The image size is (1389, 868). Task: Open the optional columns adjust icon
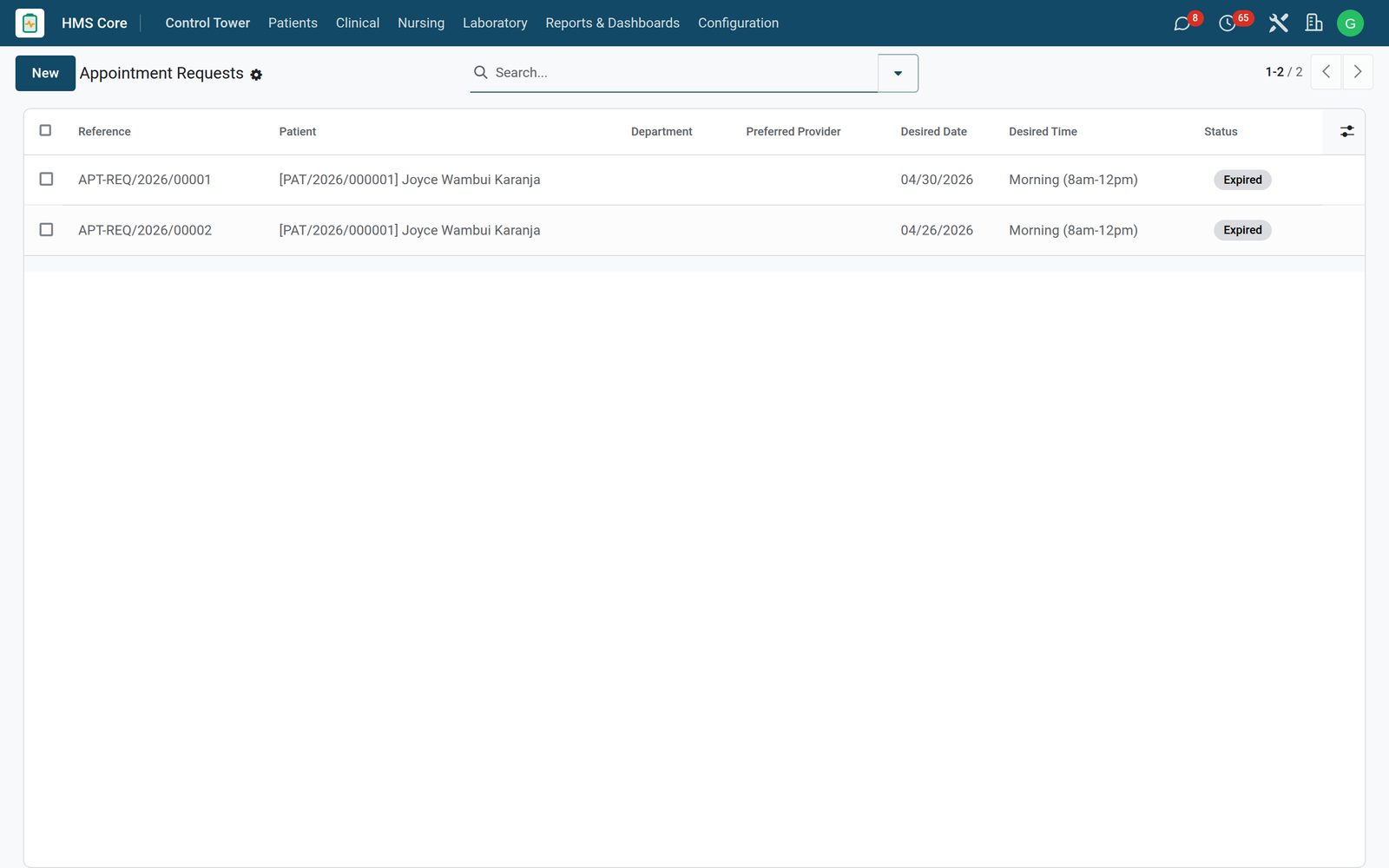coord(1346,131)
